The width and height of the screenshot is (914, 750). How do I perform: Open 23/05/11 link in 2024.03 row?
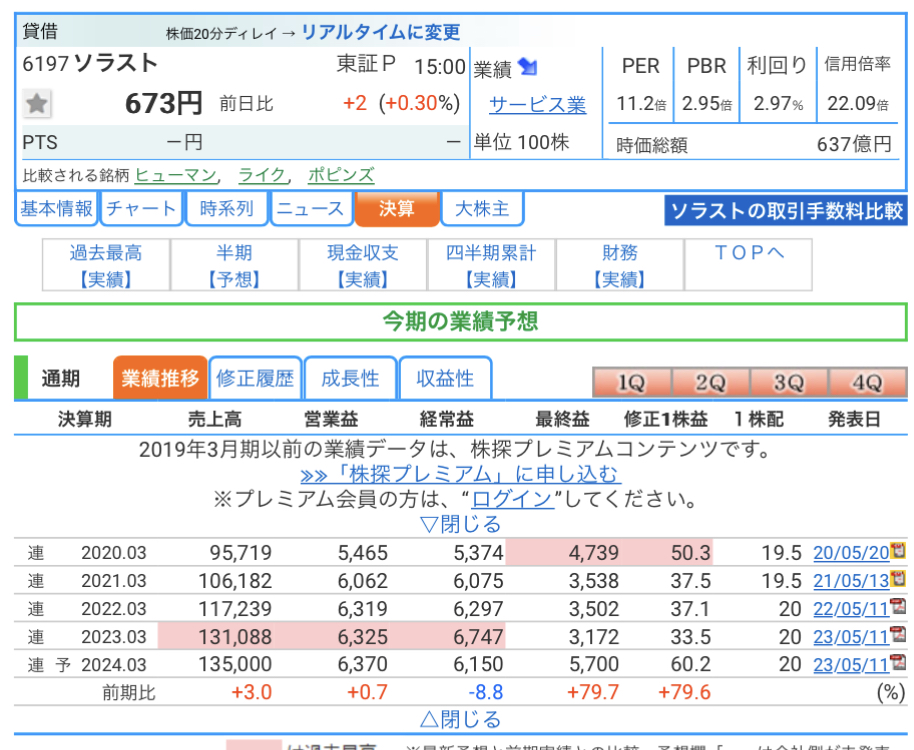[x=851, y=664]
